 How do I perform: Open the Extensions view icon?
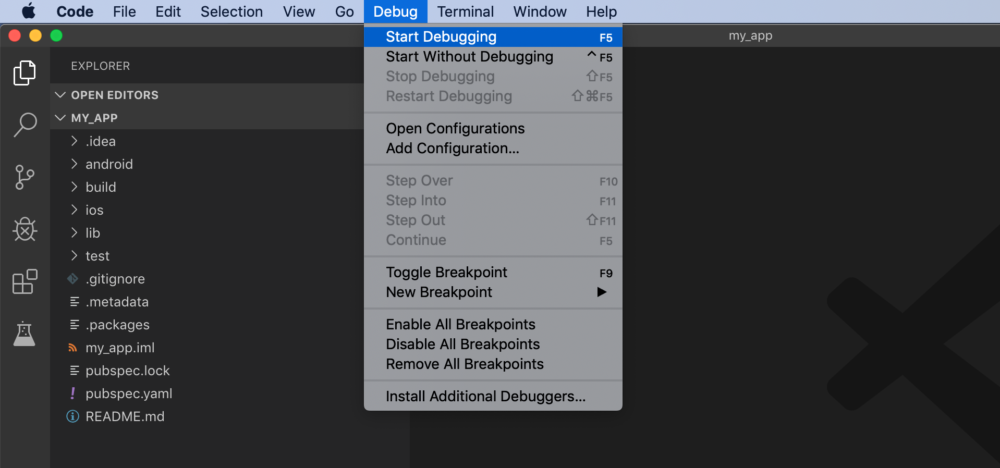click(x=24, y=282)
